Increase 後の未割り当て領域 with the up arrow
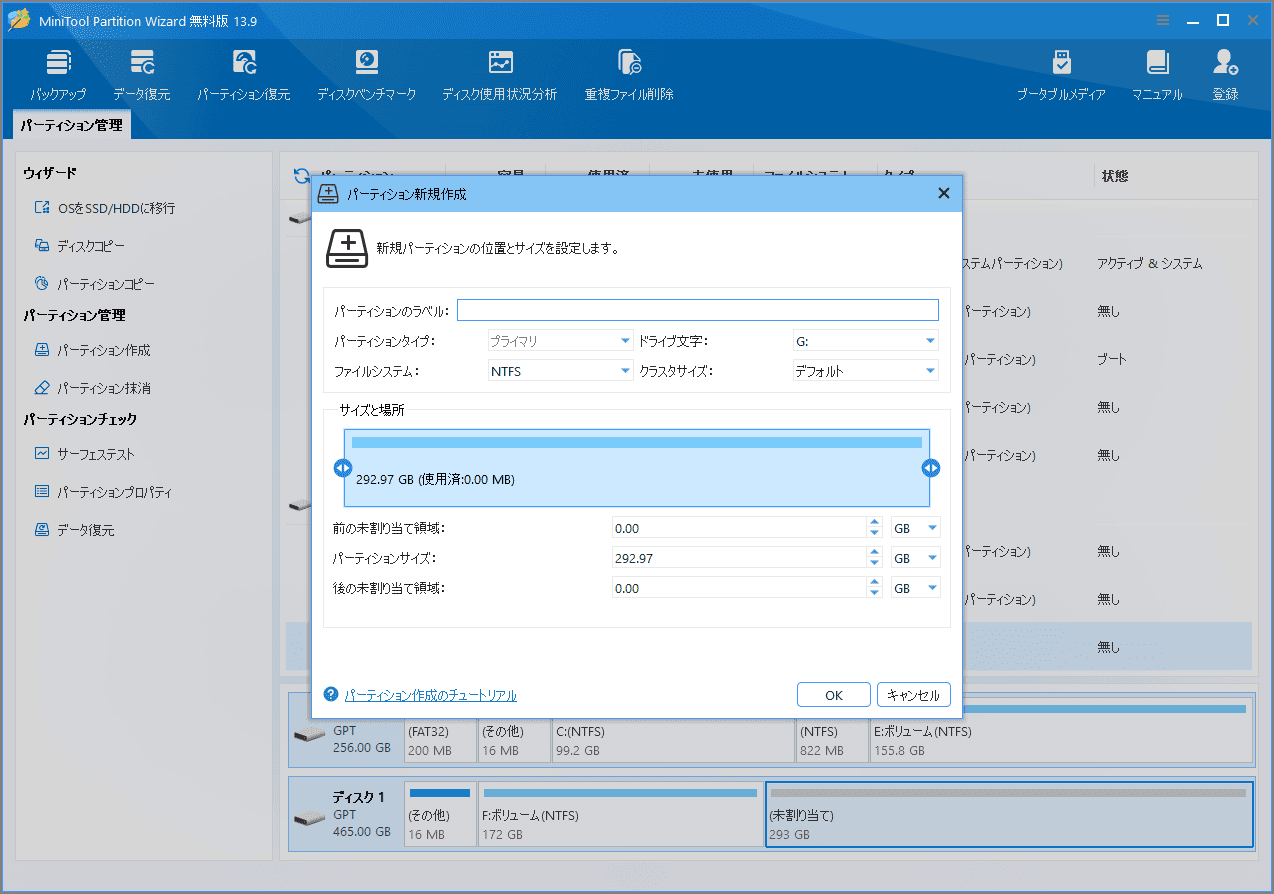Image resolution: width=1274 pixels, height=894 pixels. (x=875, y=582)
